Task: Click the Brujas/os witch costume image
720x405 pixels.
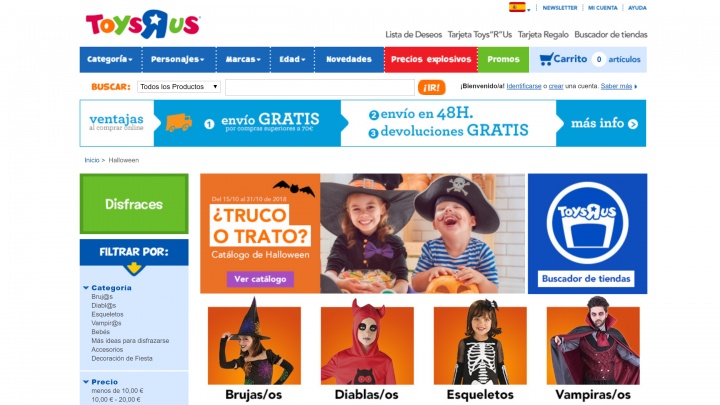Action: [x=254, y=341]
